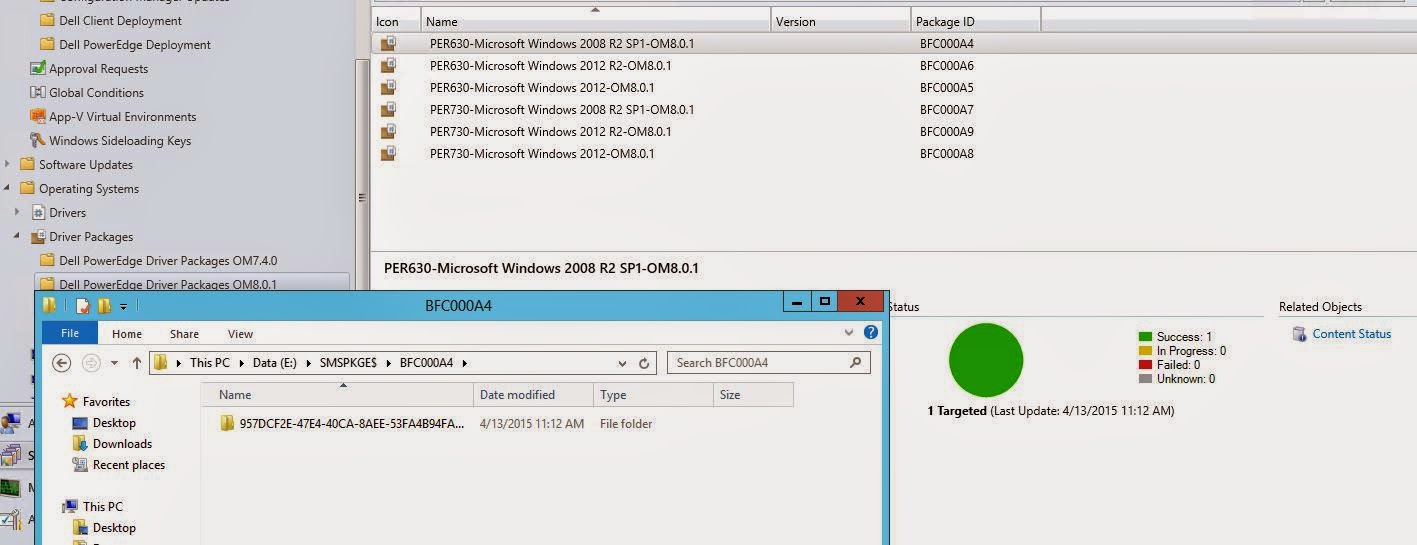Go back in File Explorer

[62, 363]
